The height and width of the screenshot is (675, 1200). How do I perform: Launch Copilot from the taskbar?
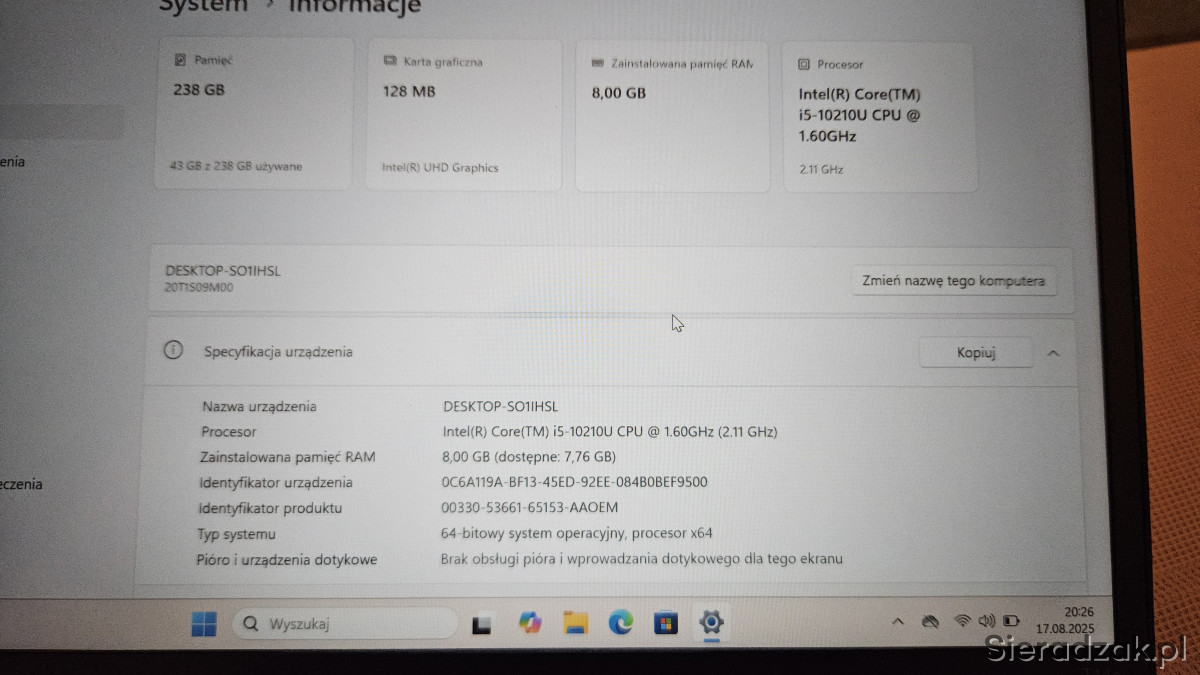530,624
